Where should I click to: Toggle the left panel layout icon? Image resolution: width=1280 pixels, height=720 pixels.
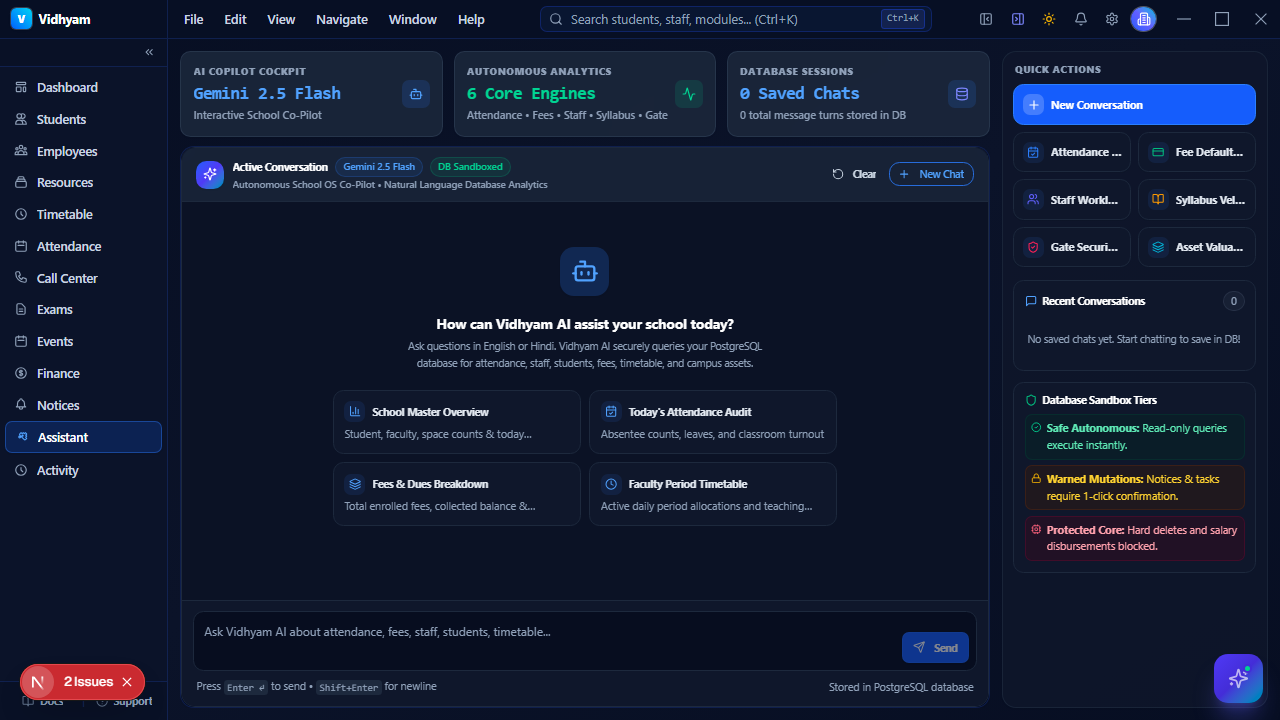pyautogui.click(x=986, y=19)
